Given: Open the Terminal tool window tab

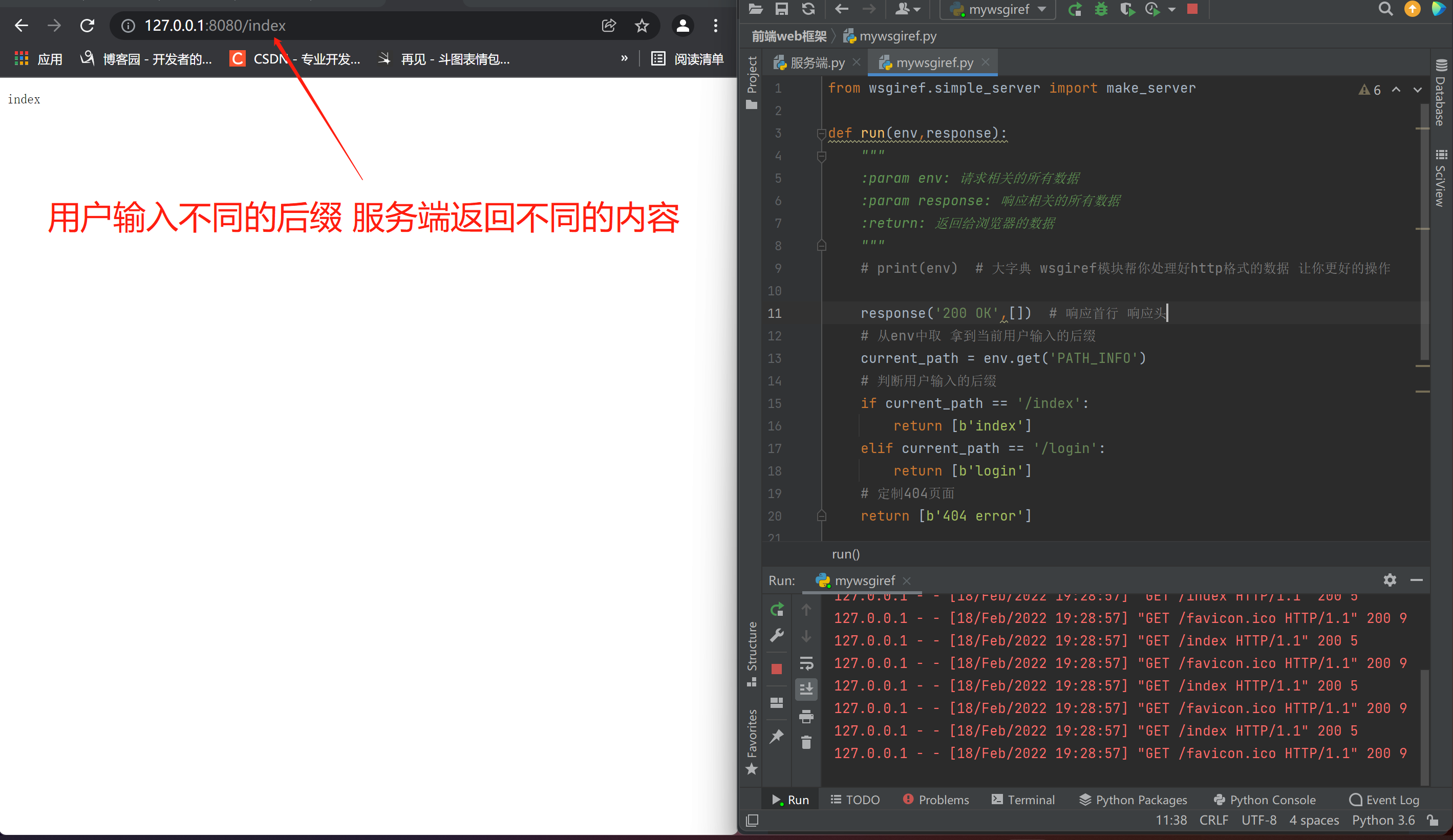Looking at the screenshot, I should point(1023,800).
